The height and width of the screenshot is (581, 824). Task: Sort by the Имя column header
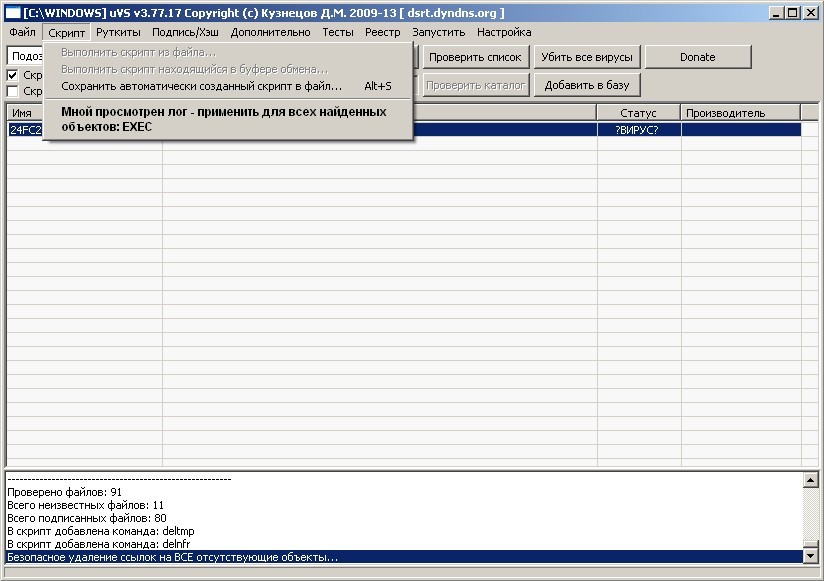click(25, 113)
